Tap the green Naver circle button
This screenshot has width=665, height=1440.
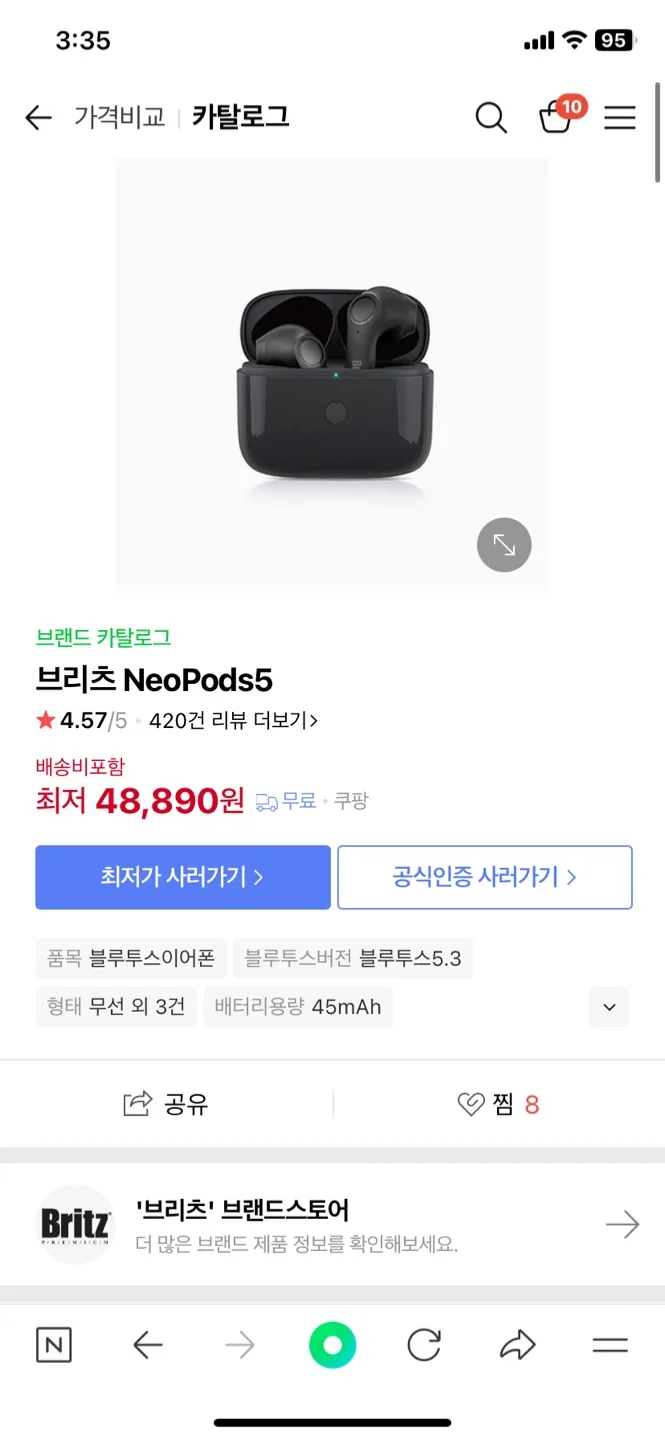pos(333,1345)
